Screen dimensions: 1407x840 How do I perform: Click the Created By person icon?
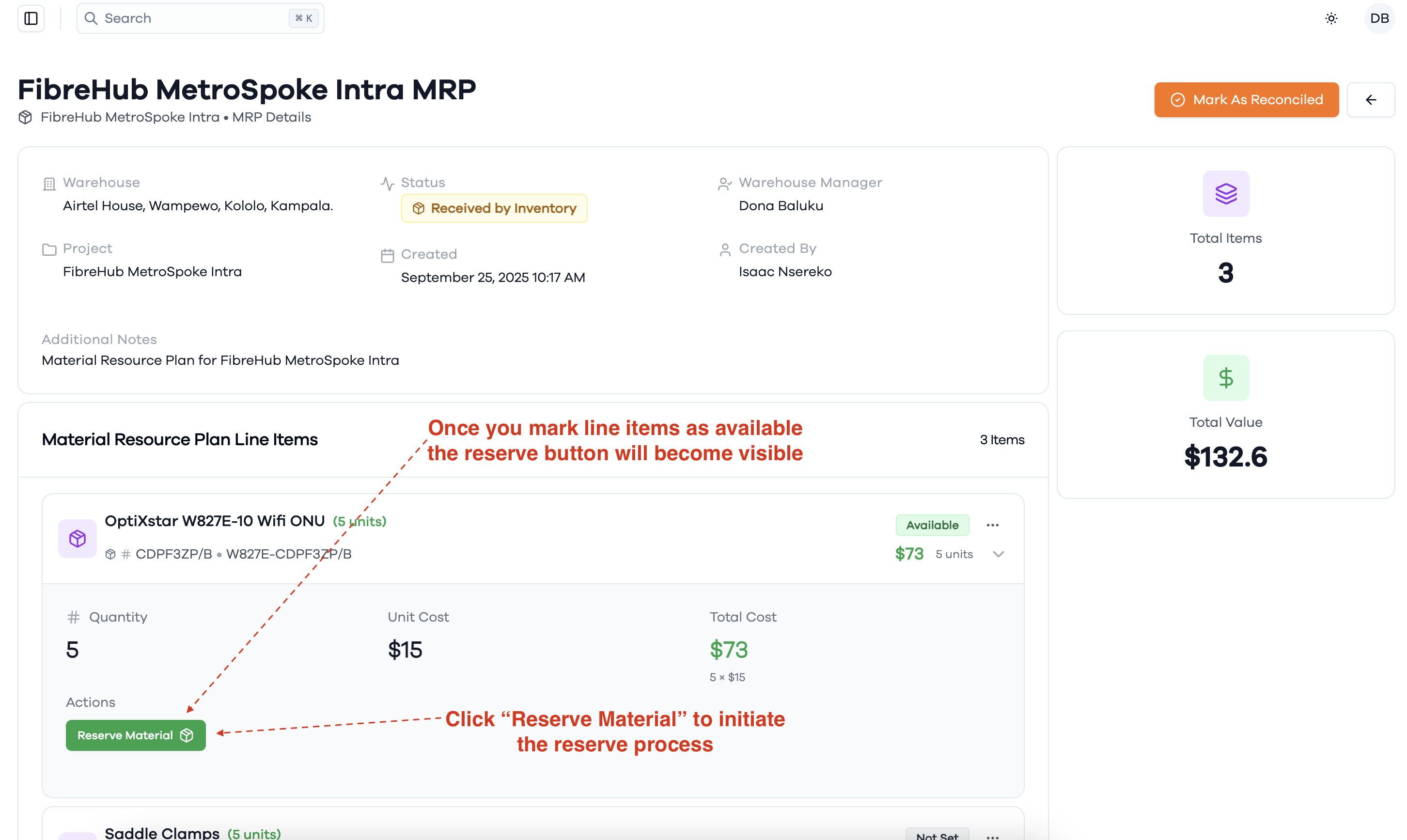pyautogui.click(x=725, y=249)
